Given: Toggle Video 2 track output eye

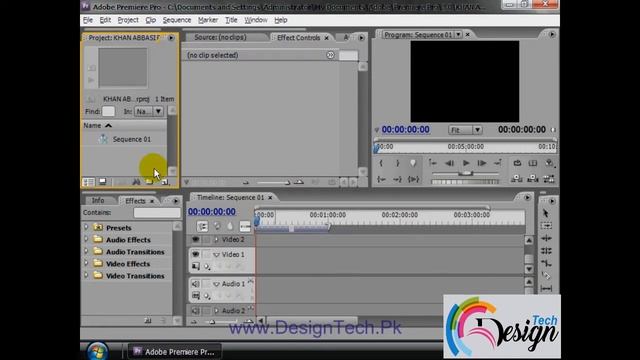Looking at the screenshot, I should point(196,240).
